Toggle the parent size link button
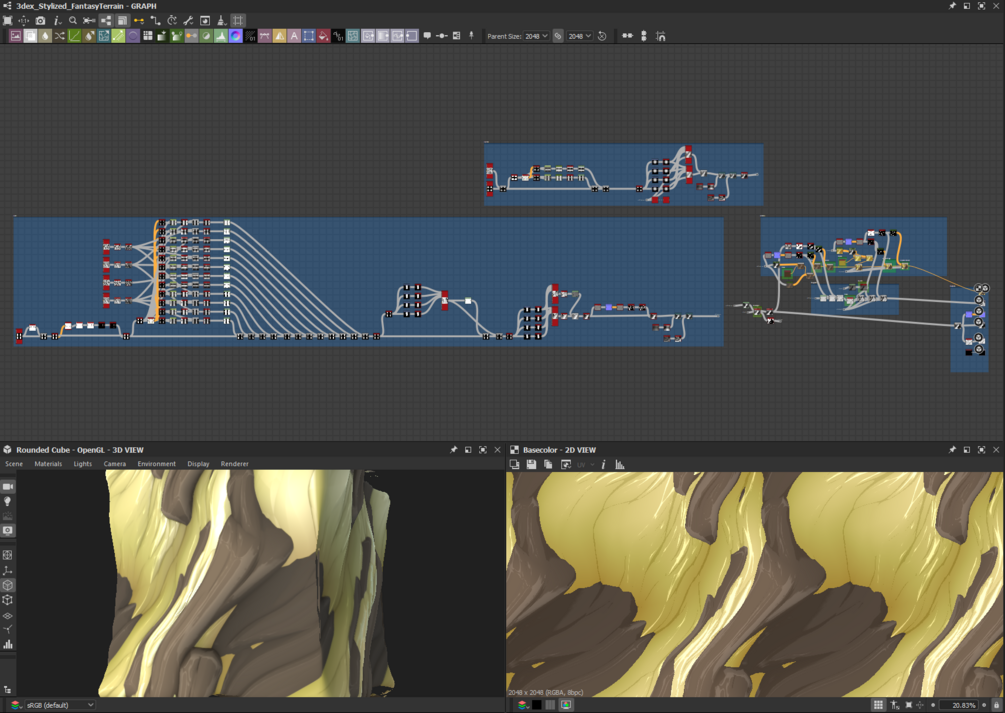The image size is (1005, 713). pos(558,36)
